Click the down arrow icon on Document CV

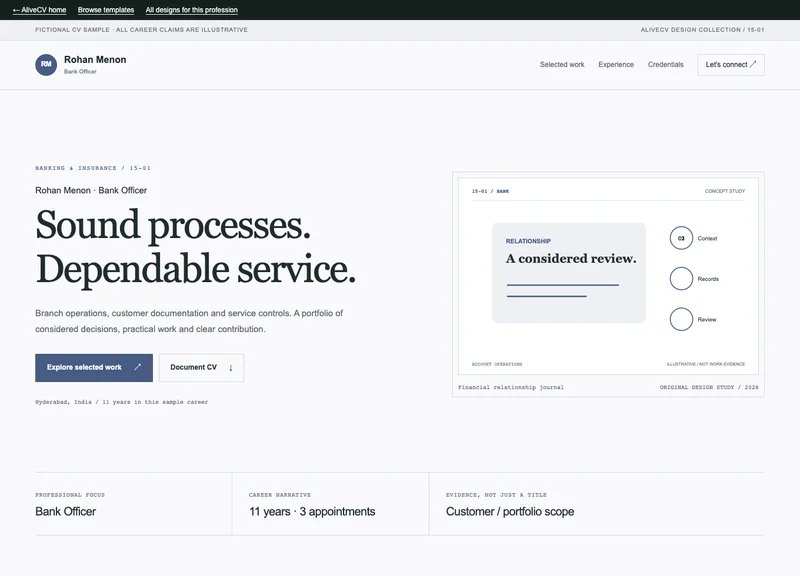tap(231, 367)
